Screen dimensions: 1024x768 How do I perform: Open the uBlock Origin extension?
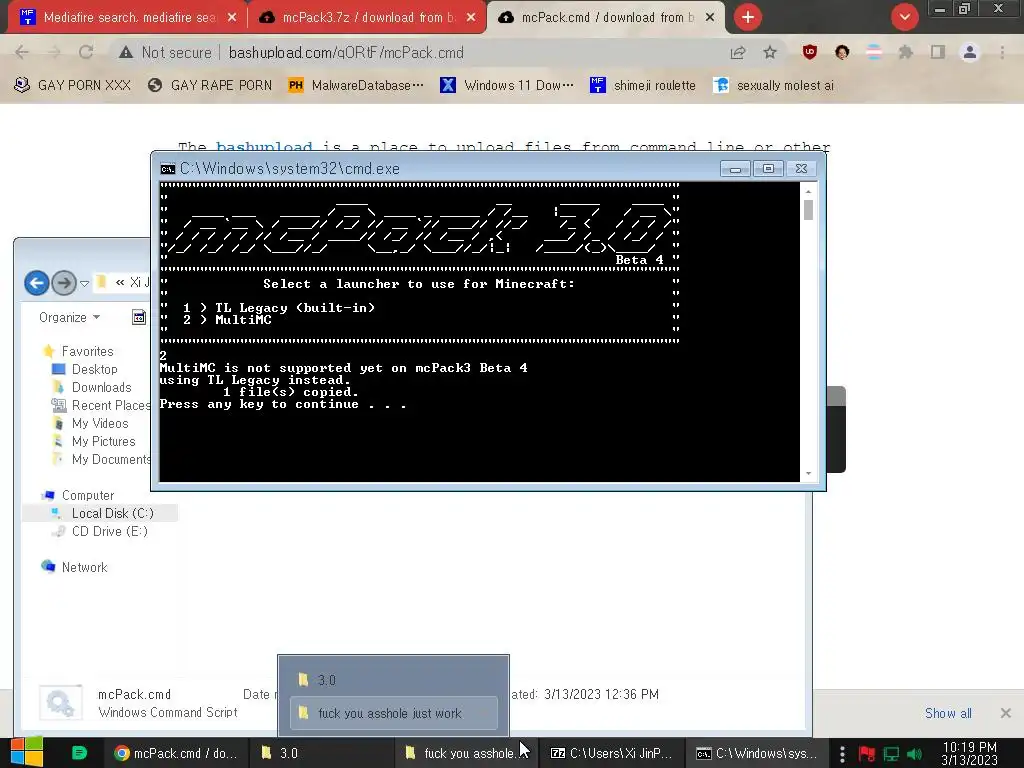810,52
